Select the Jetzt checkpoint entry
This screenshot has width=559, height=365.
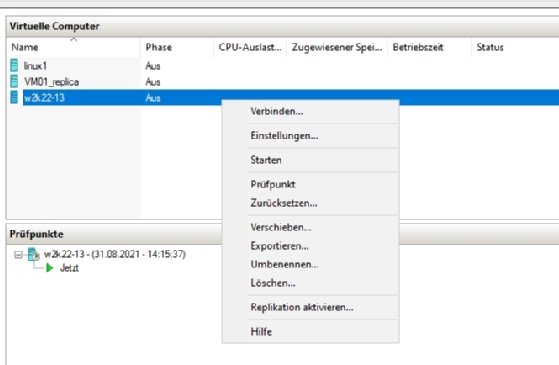tap(69, 268)
